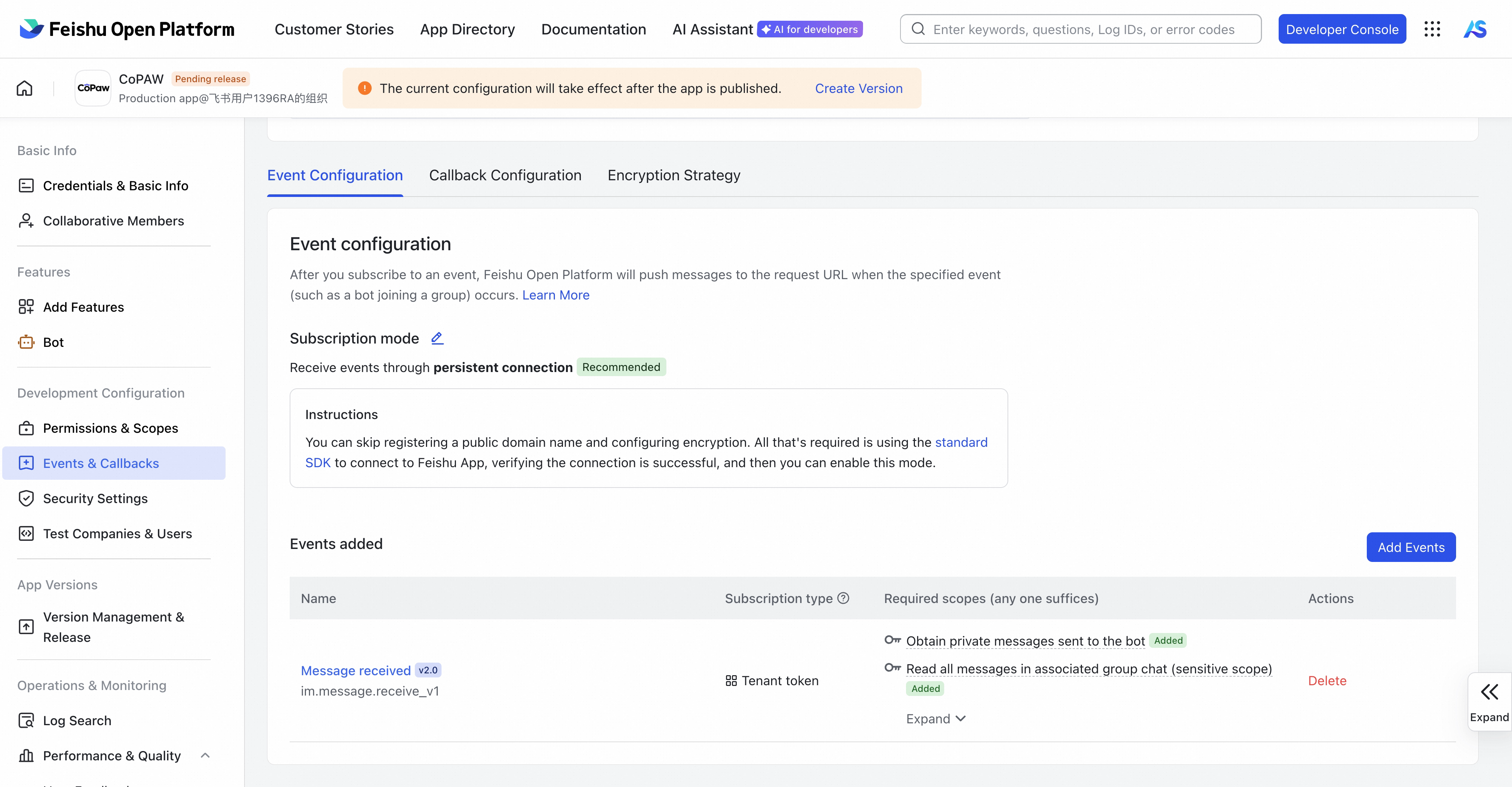Click the help icon beside Subscription type
This screenshot has height=787, width=1512.
click(x=843, y=598)
